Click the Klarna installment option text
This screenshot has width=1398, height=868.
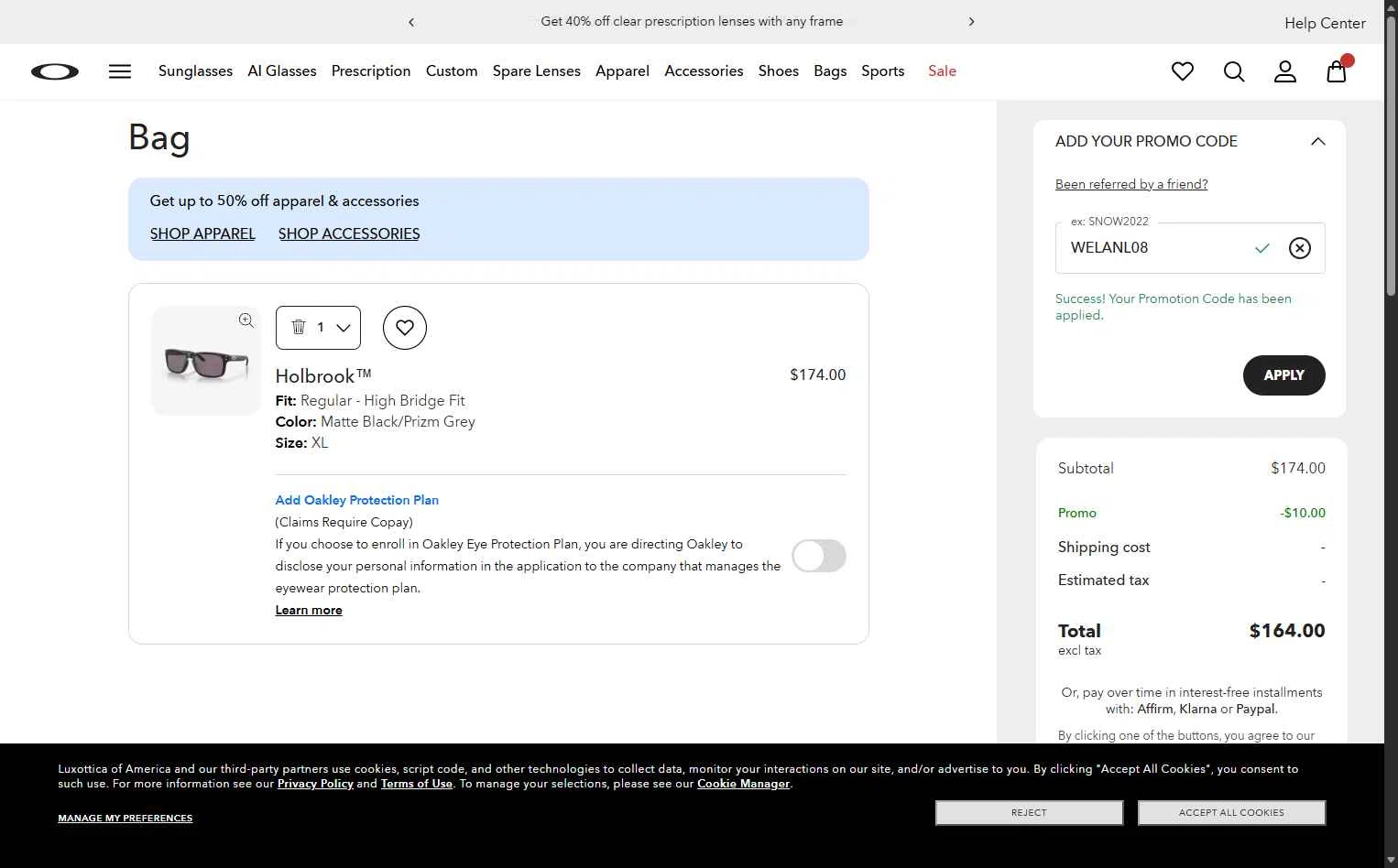pyautogui.click(x=1197, y=709)
